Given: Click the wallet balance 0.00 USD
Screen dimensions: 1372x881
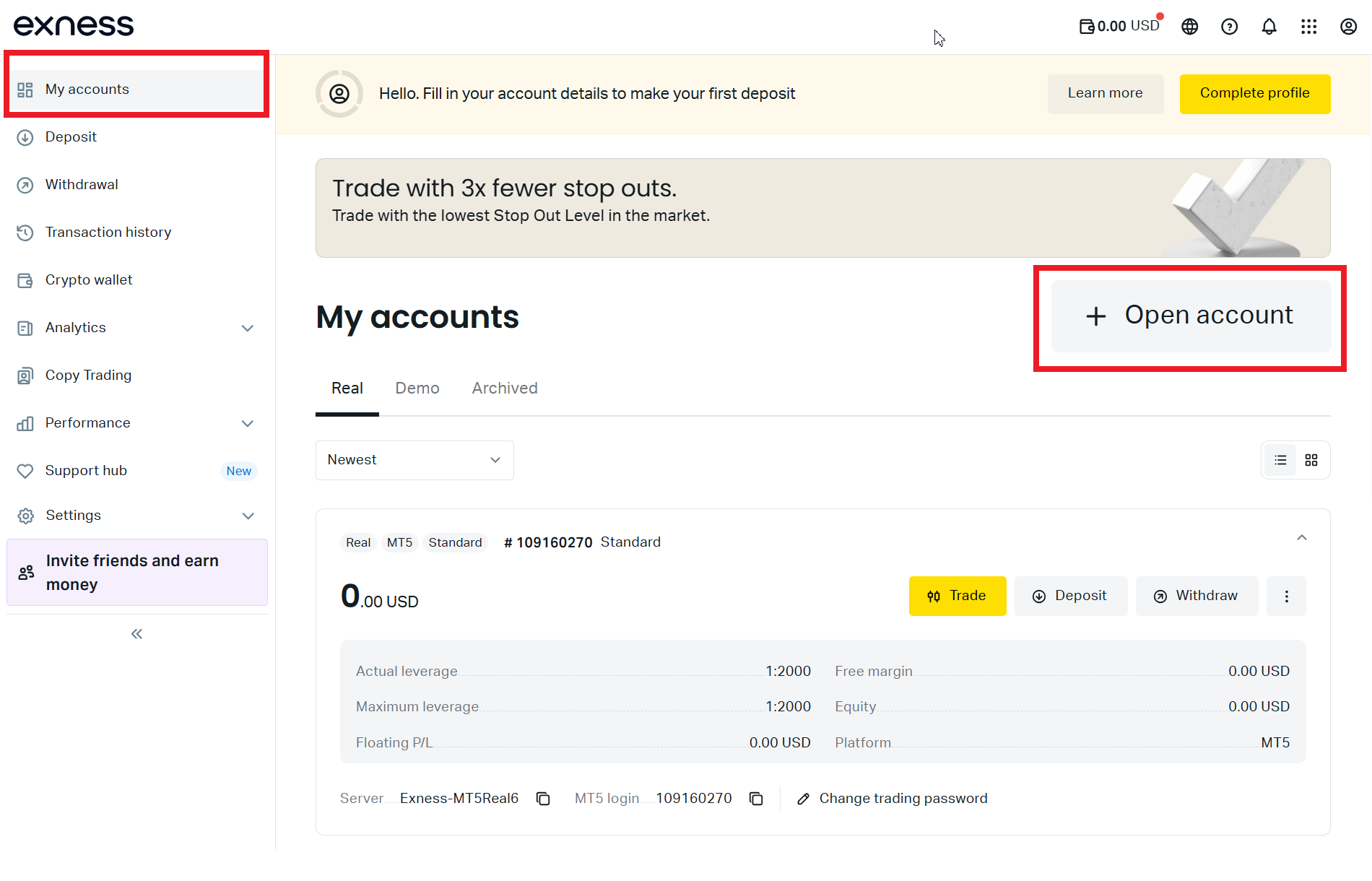Looking at the screenshot, I should coord(1119,27).
